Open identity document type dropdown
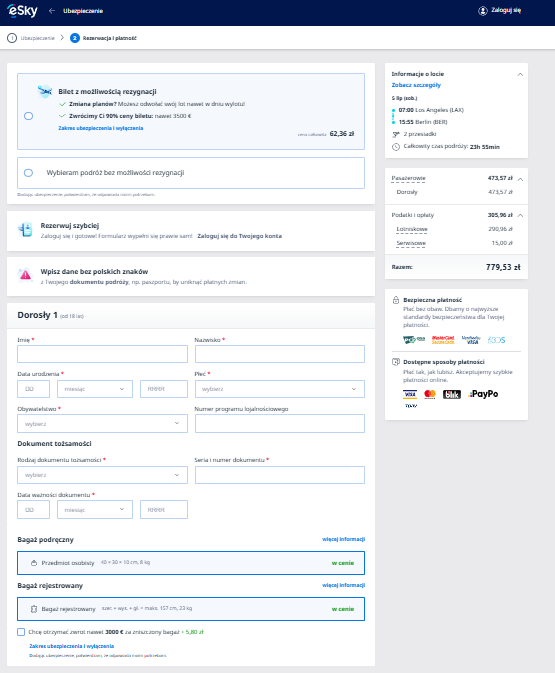Viewport: 555px width, 673px height. [x=102, y=475]
